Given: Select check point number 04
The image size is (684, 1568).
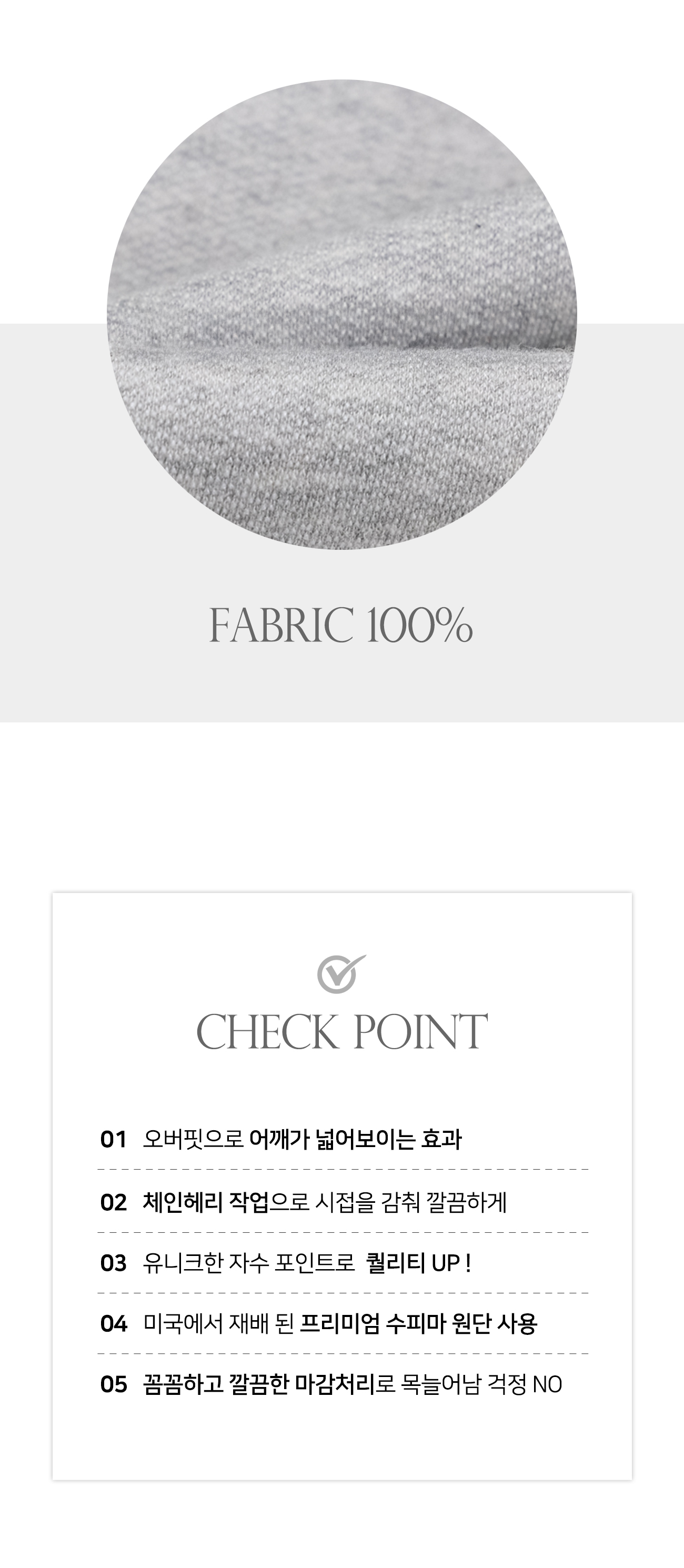Looking at the screenshot, I should pyautogui.click(x=113, y=1324).
